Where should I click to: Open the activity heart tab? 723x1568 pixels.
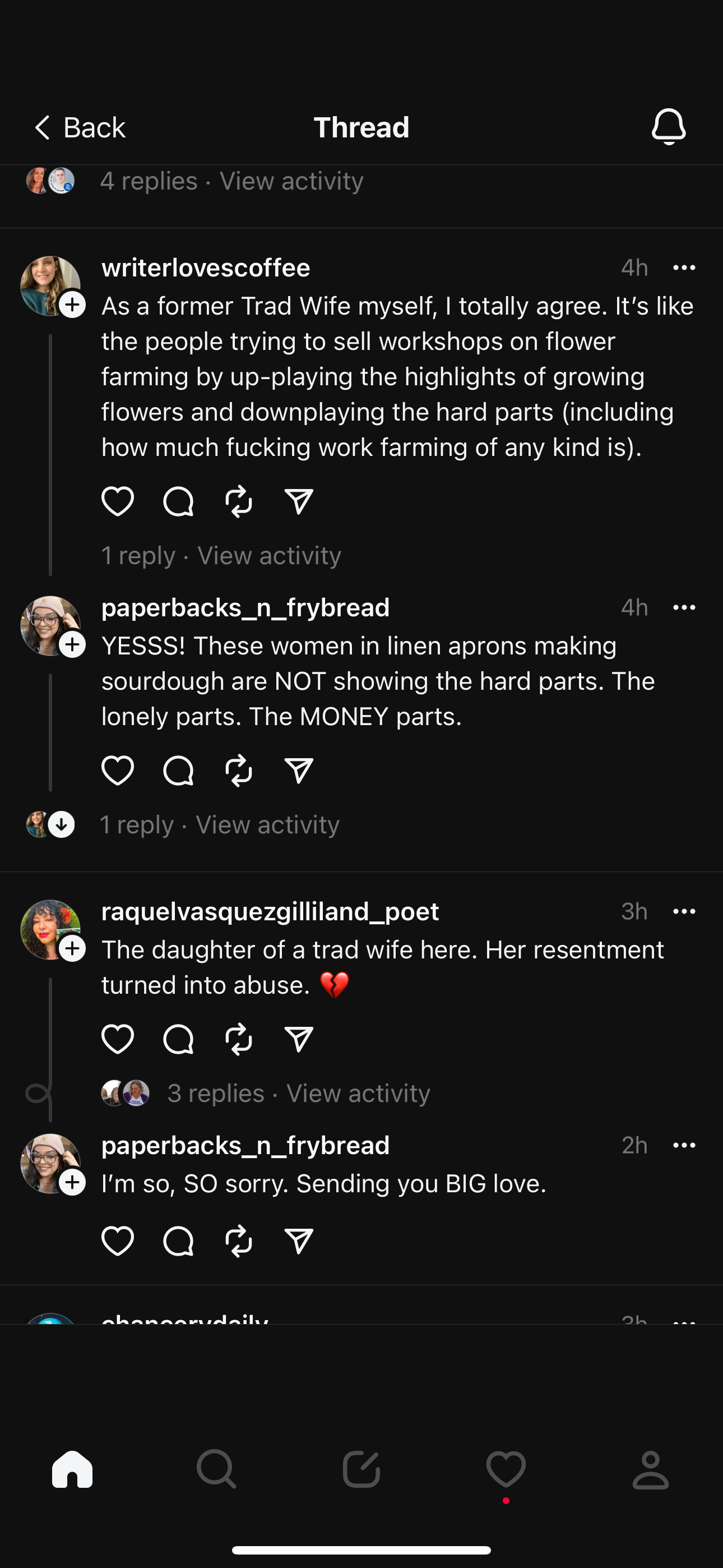pyautogui.click(x=506, y=1469)
